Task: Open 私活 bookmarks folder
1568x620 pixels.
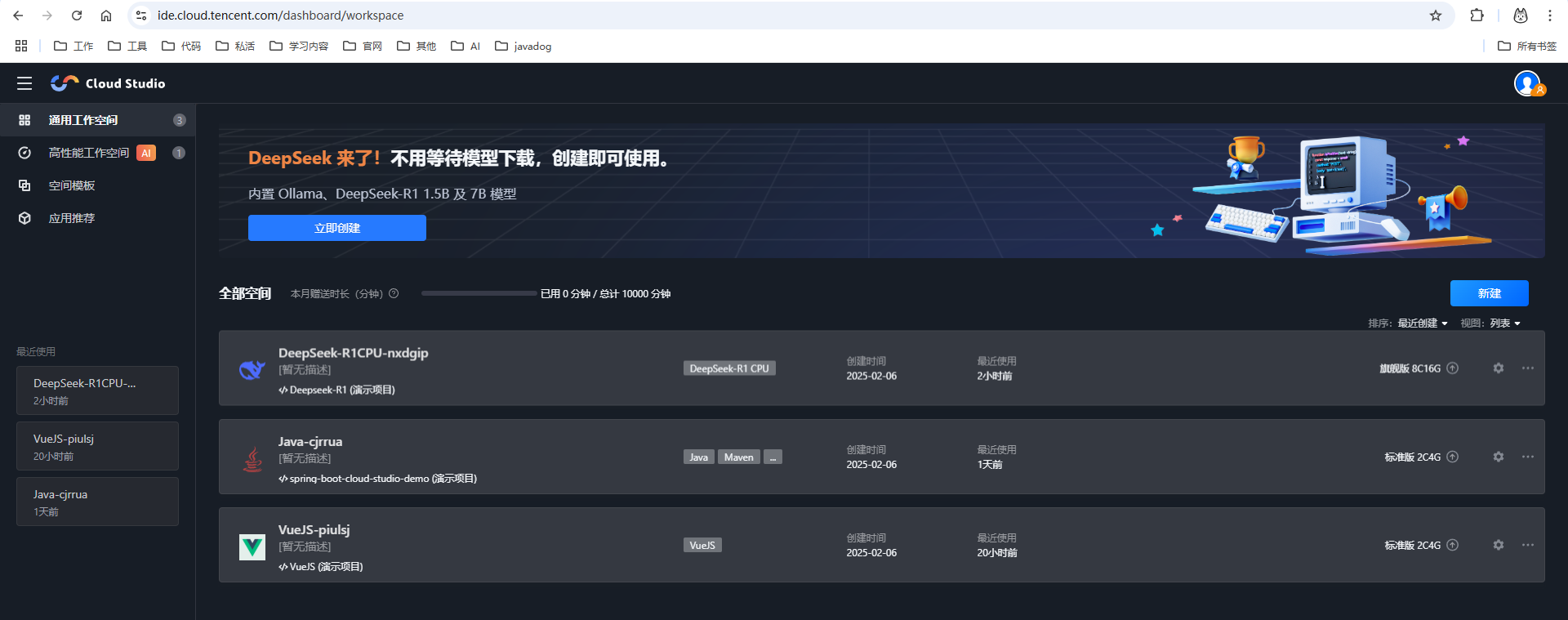Action: tap(235, 46)
